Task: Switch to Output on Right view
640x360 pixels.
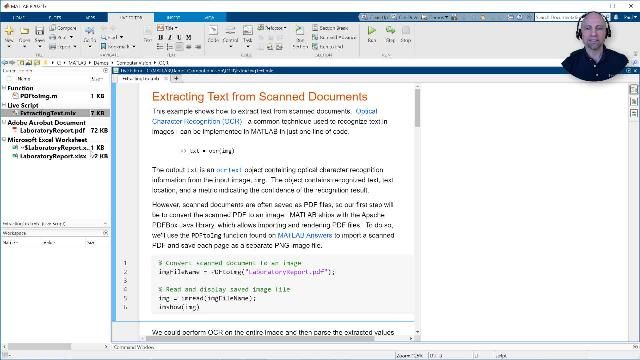Action: click(633, 89)
